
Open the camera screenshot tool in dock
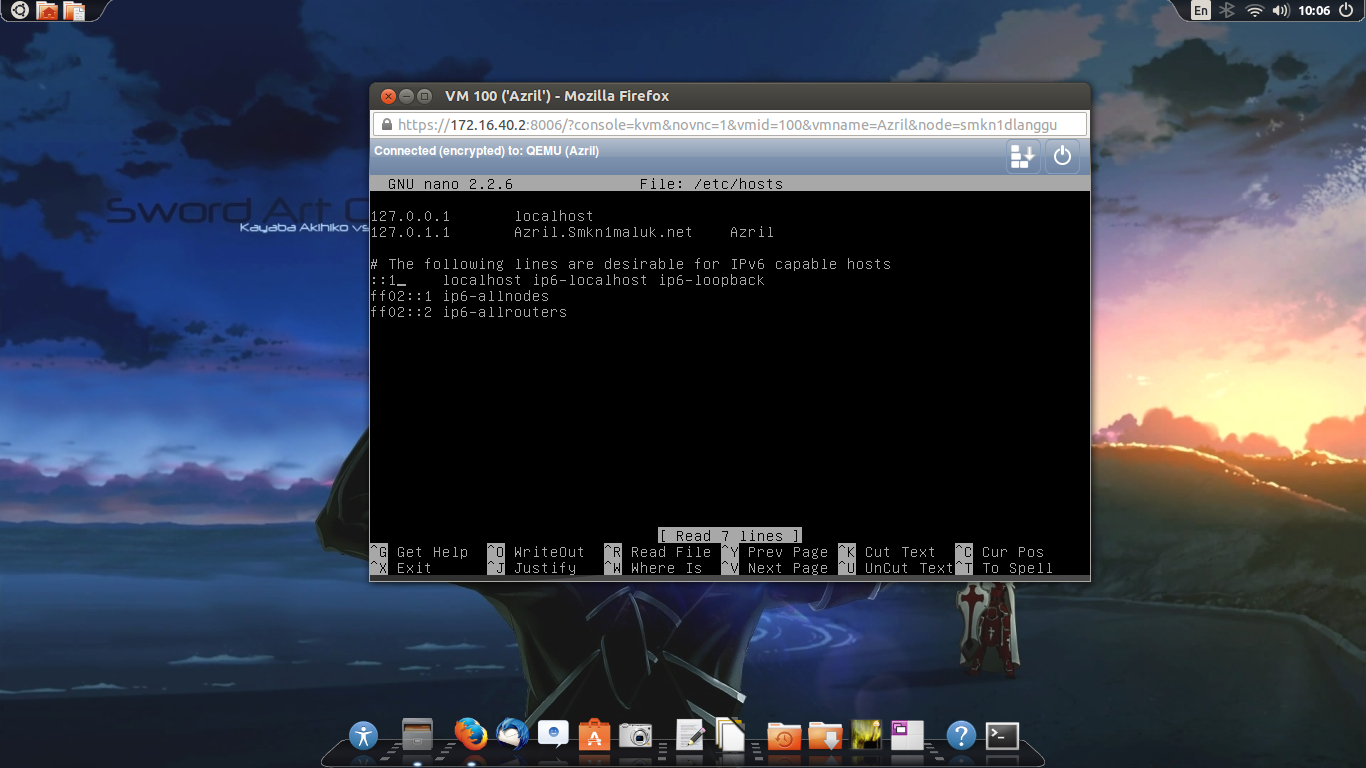tap(636, 735)
